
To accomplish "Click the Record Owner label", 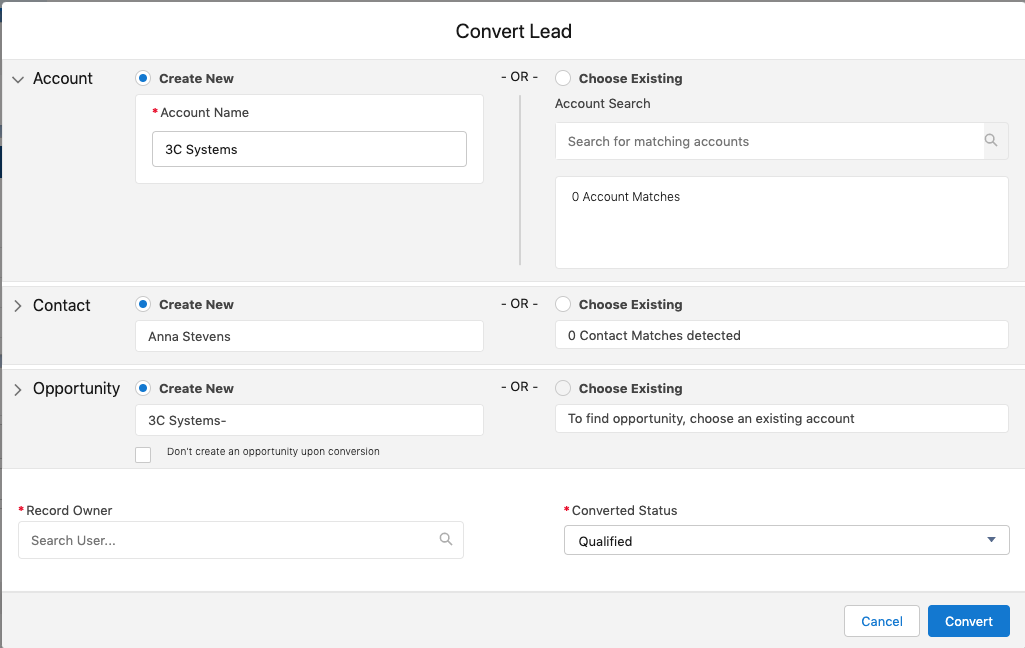I will [x=69, y=511].
